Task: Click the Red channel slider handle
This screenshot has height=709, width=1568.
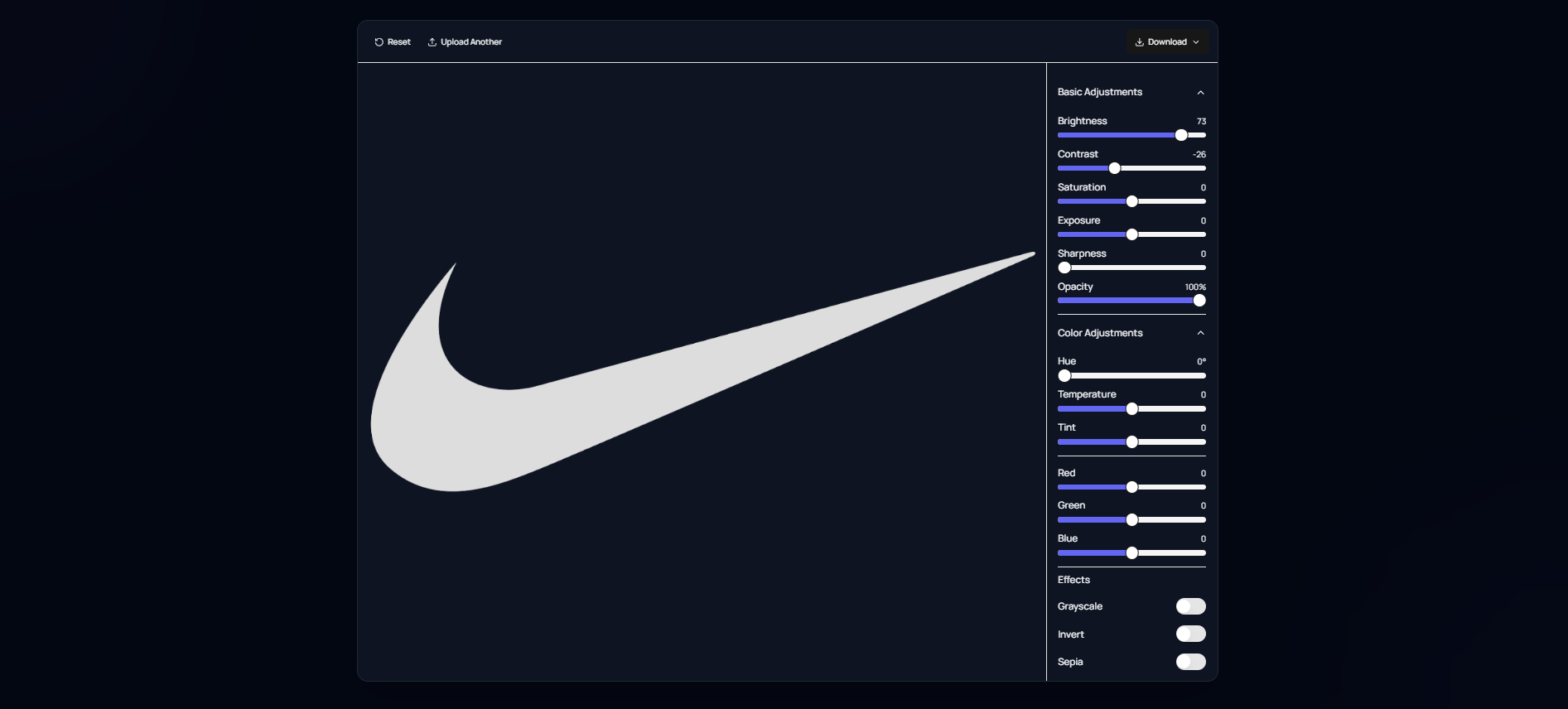Action: click(1132, 487)
